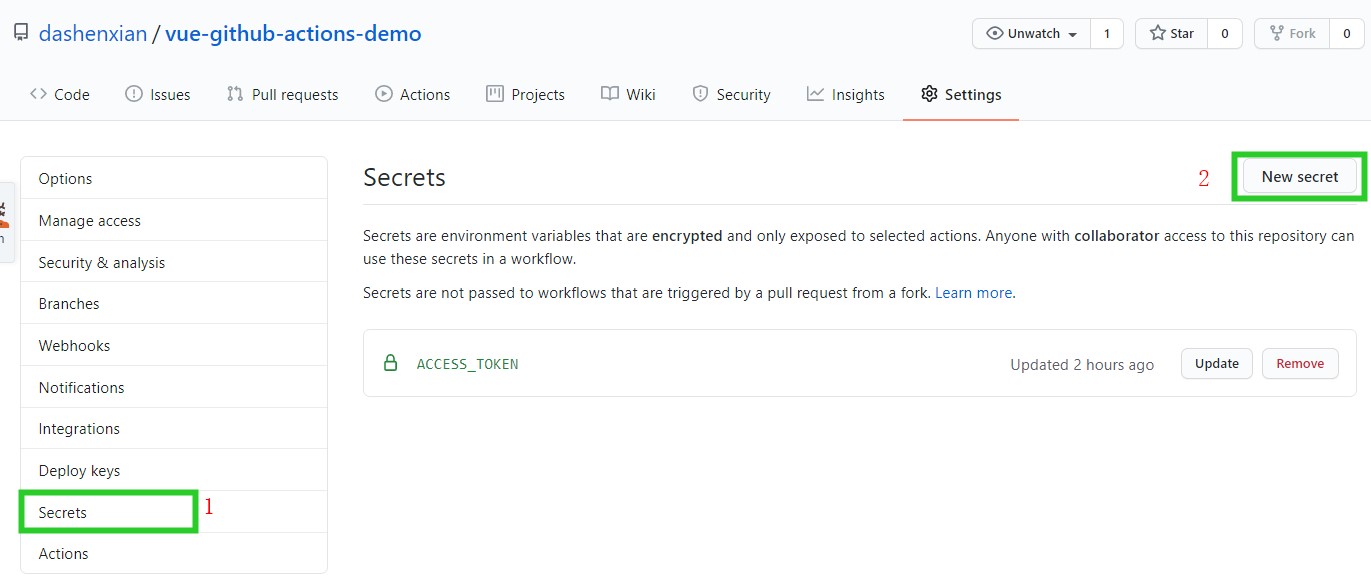Click the New secret button

pyautogui.click(x=1299, y=177)
